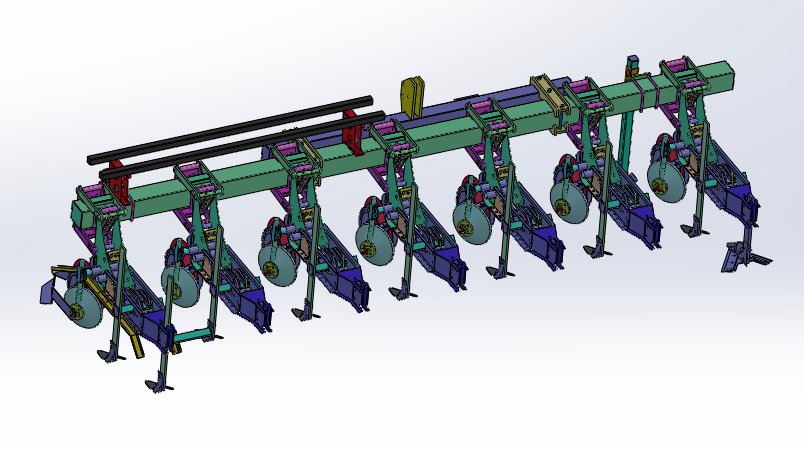
Task: Select the leftmost coulter disc
Action: pyautogui.click(x=83, y=307)
